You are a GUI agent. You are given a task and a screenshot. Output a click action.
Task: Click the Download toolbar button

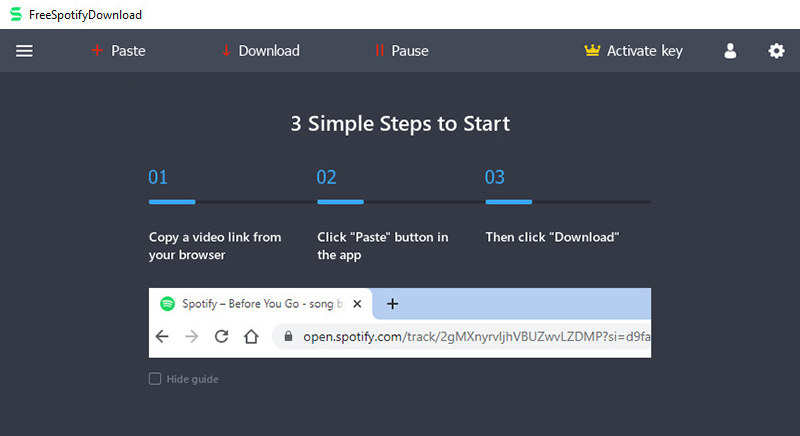261,51
